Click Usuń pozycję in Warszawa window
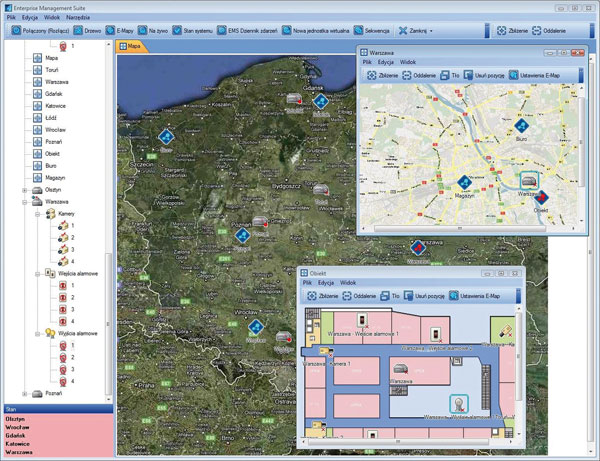 click(x=484, y=75)
